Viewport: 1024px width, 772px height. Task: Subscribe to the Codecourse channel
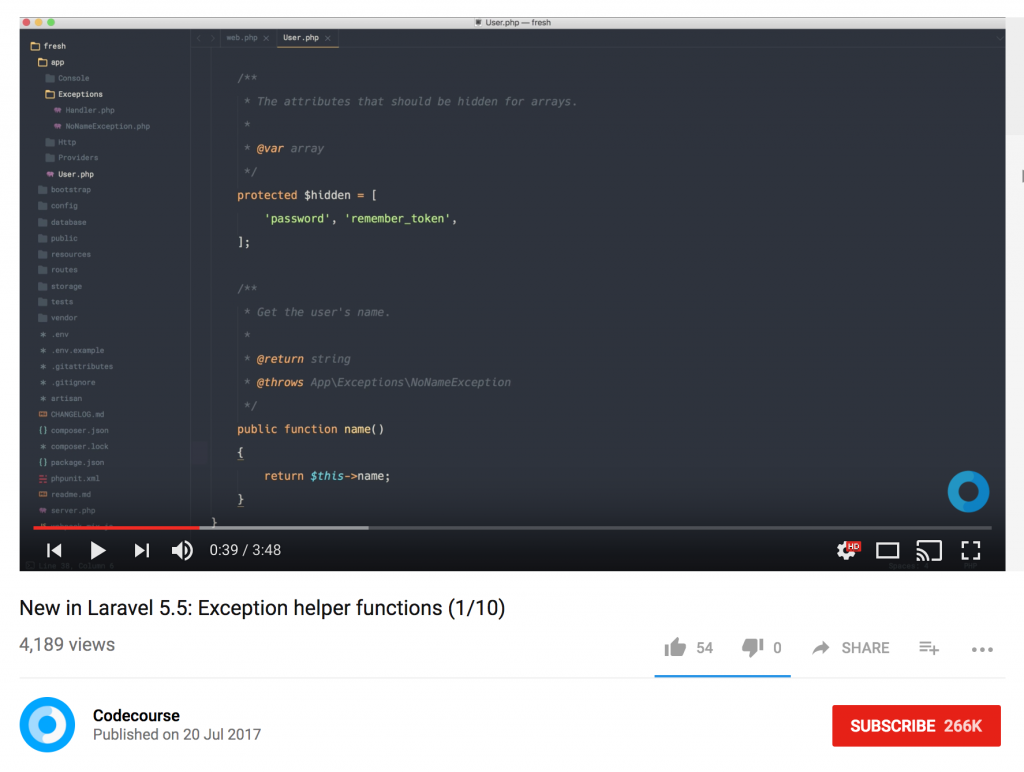pos(916,726)
